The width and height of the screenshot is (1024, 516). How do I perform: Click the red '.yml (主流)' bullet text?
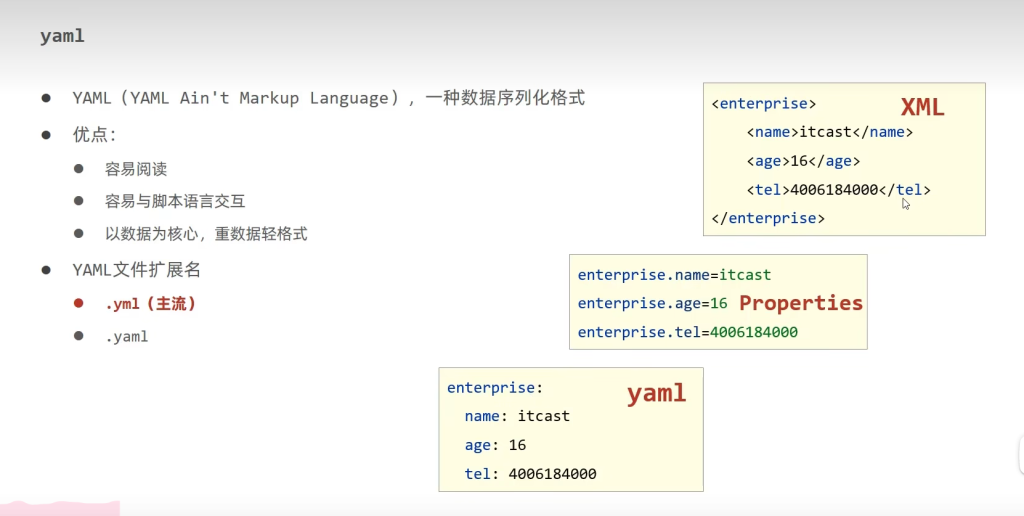pyautogui.click(x=150, y=304)
